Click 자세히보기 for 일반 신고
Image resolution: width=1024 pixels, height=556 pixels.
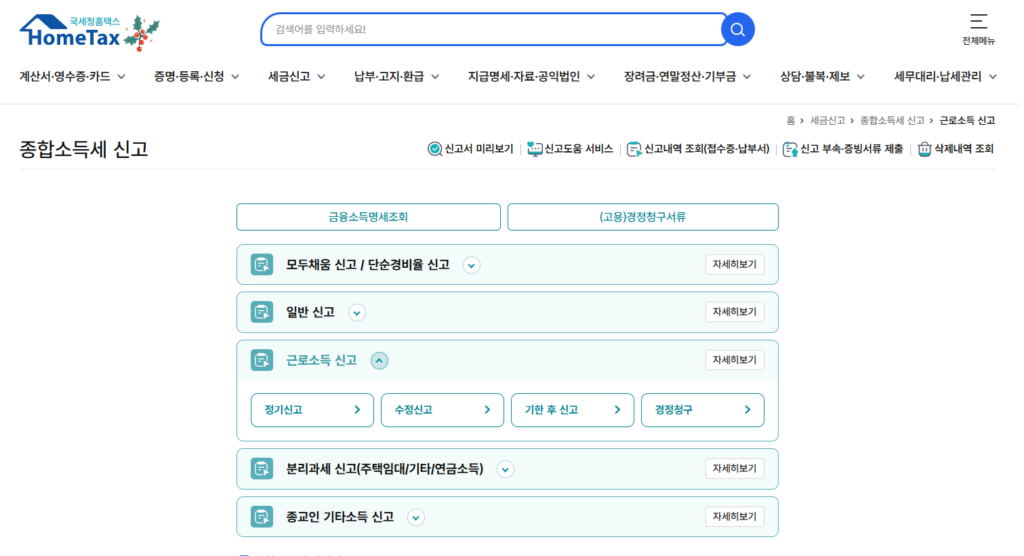coord(734,312)
